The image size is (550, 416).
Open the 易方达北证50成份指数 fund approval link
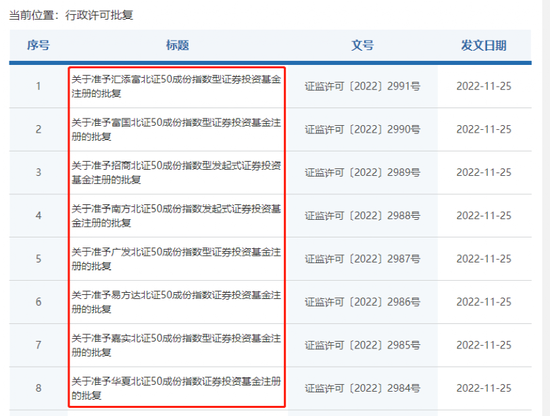pos(176,302)
